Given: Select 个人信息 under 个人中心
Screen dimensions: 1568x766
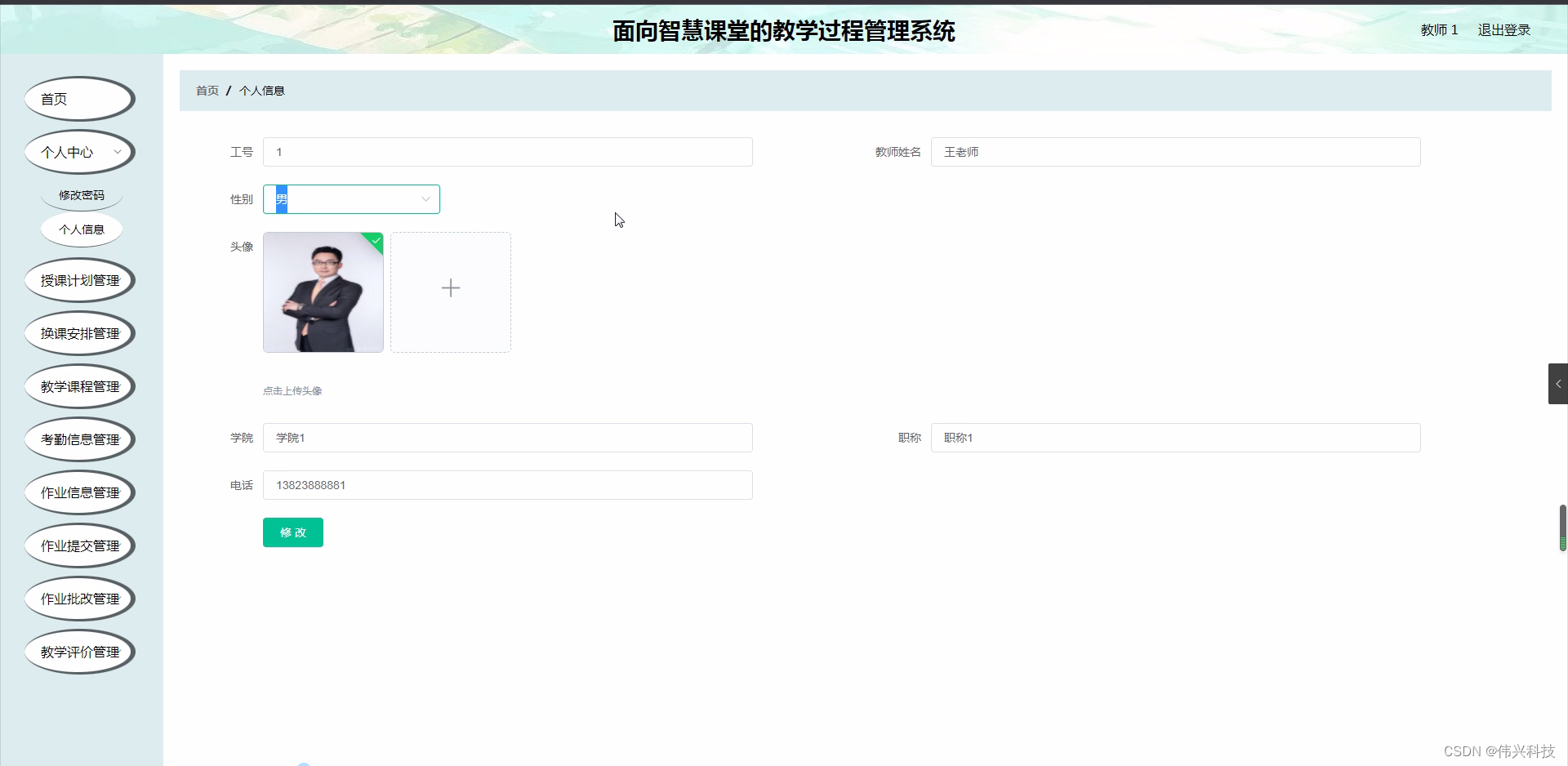Looking at the screenshot, I should [81, 229].
